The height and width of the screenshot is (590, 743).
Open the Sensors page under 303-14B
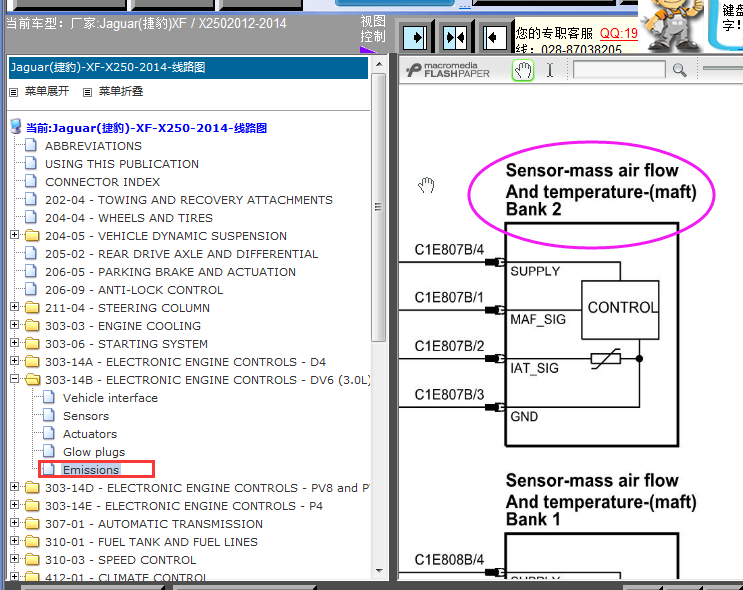[86, 416]
